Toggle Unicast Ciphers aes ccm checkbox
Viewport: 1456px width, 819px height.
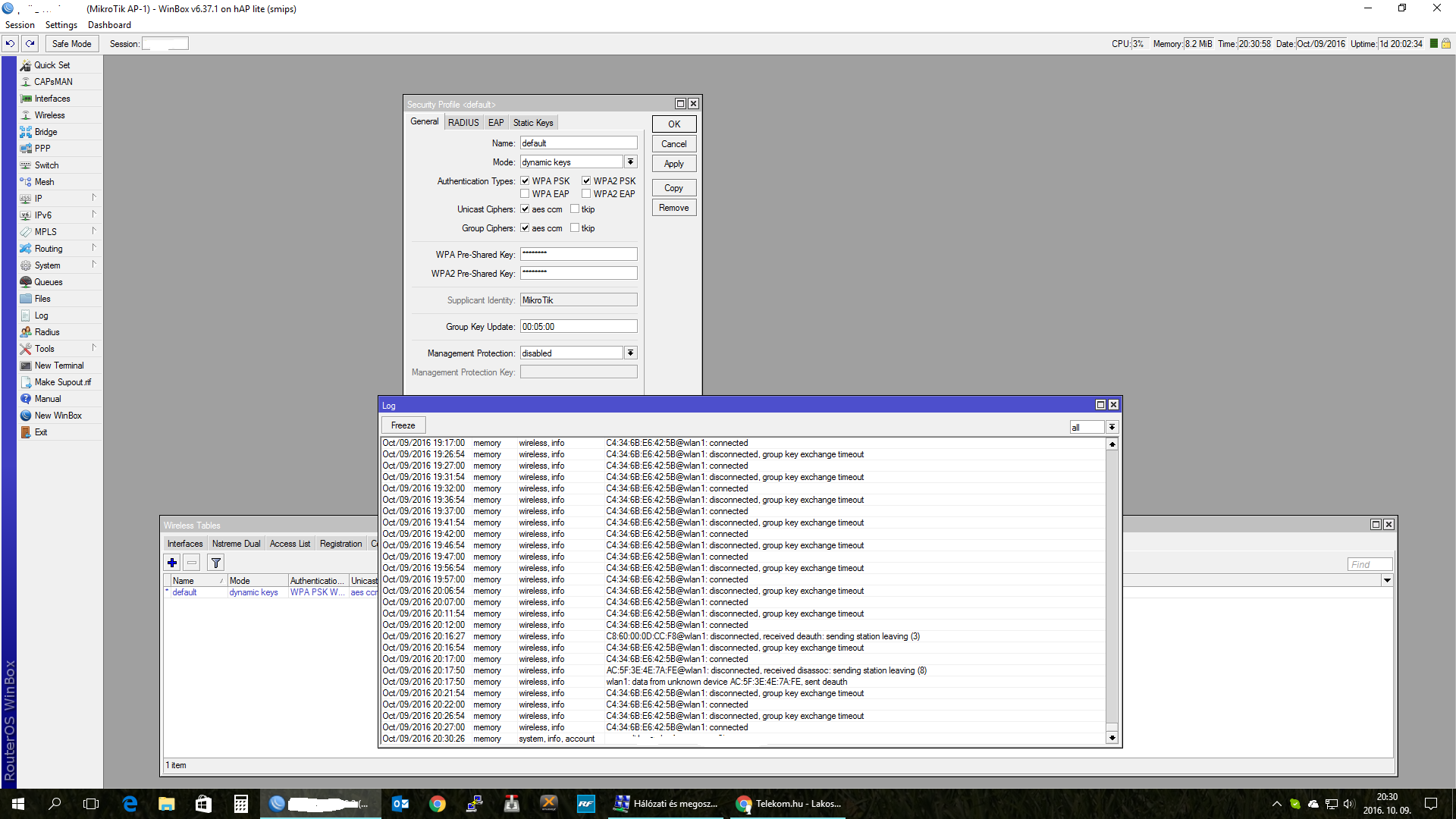(525, 209)
